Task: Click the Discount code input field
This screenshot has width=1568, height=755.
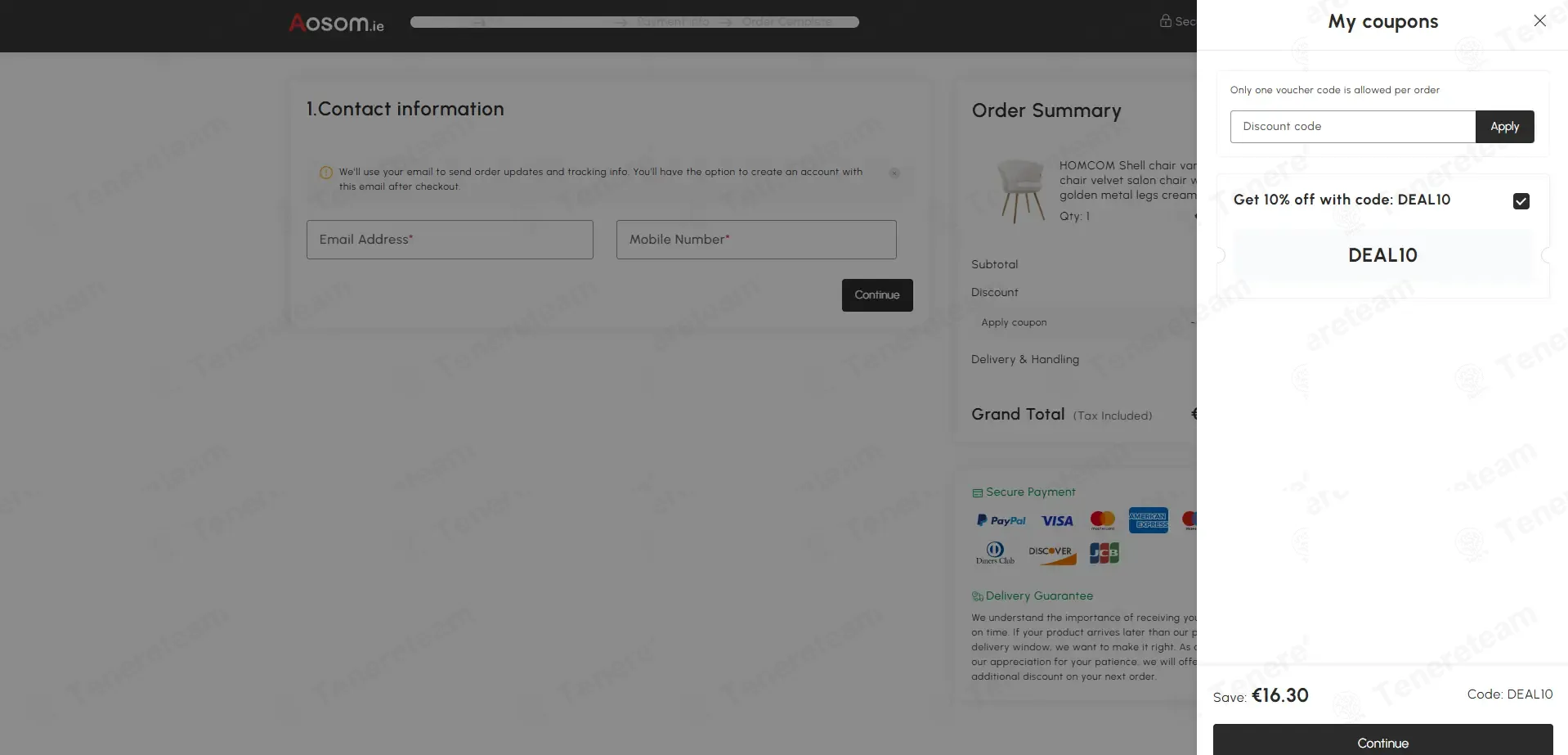Action: pyautogui.click(x=1352, y=127)
